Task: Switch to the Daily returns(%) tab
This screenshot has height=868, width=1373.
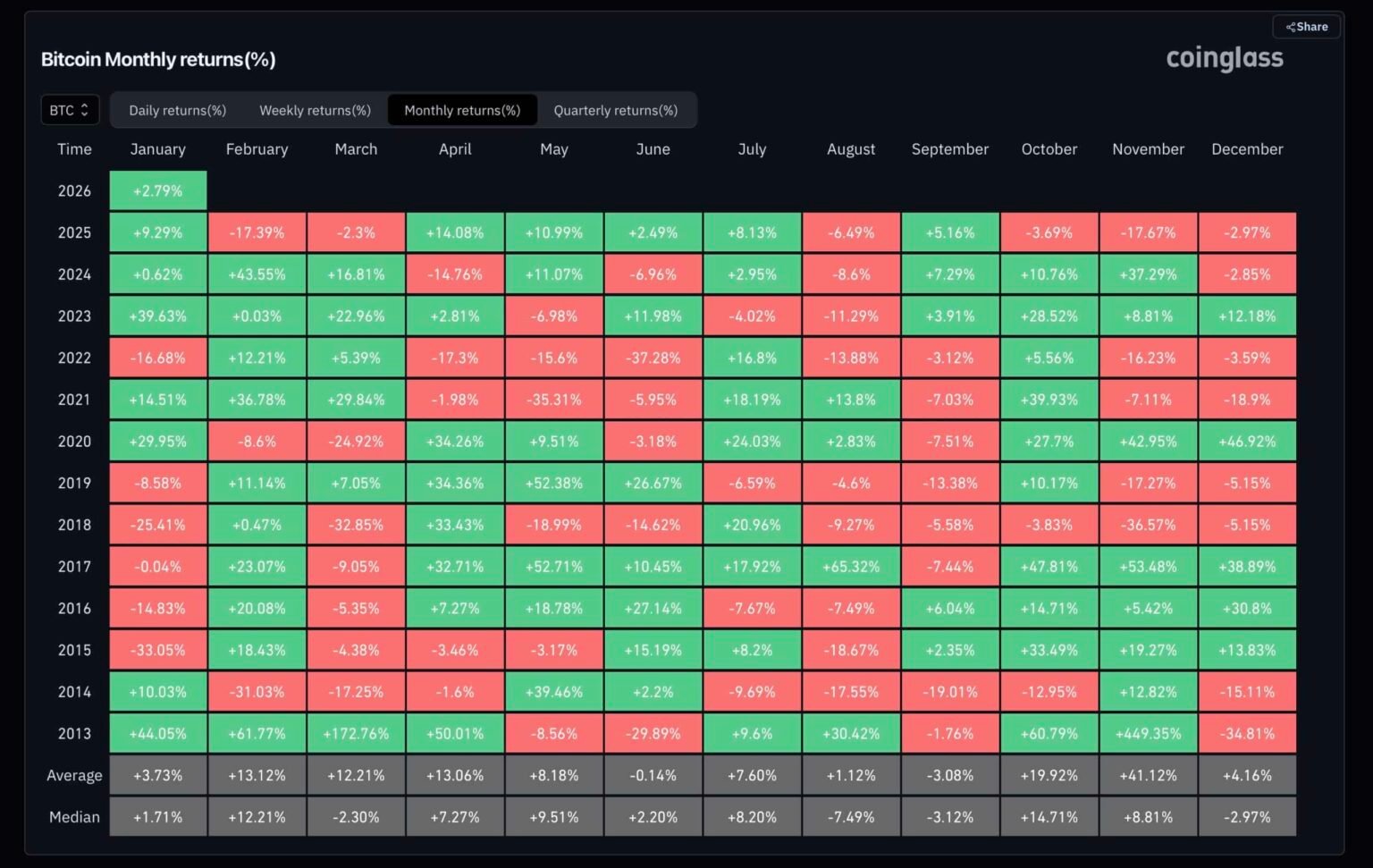Action: pos(177,110)
